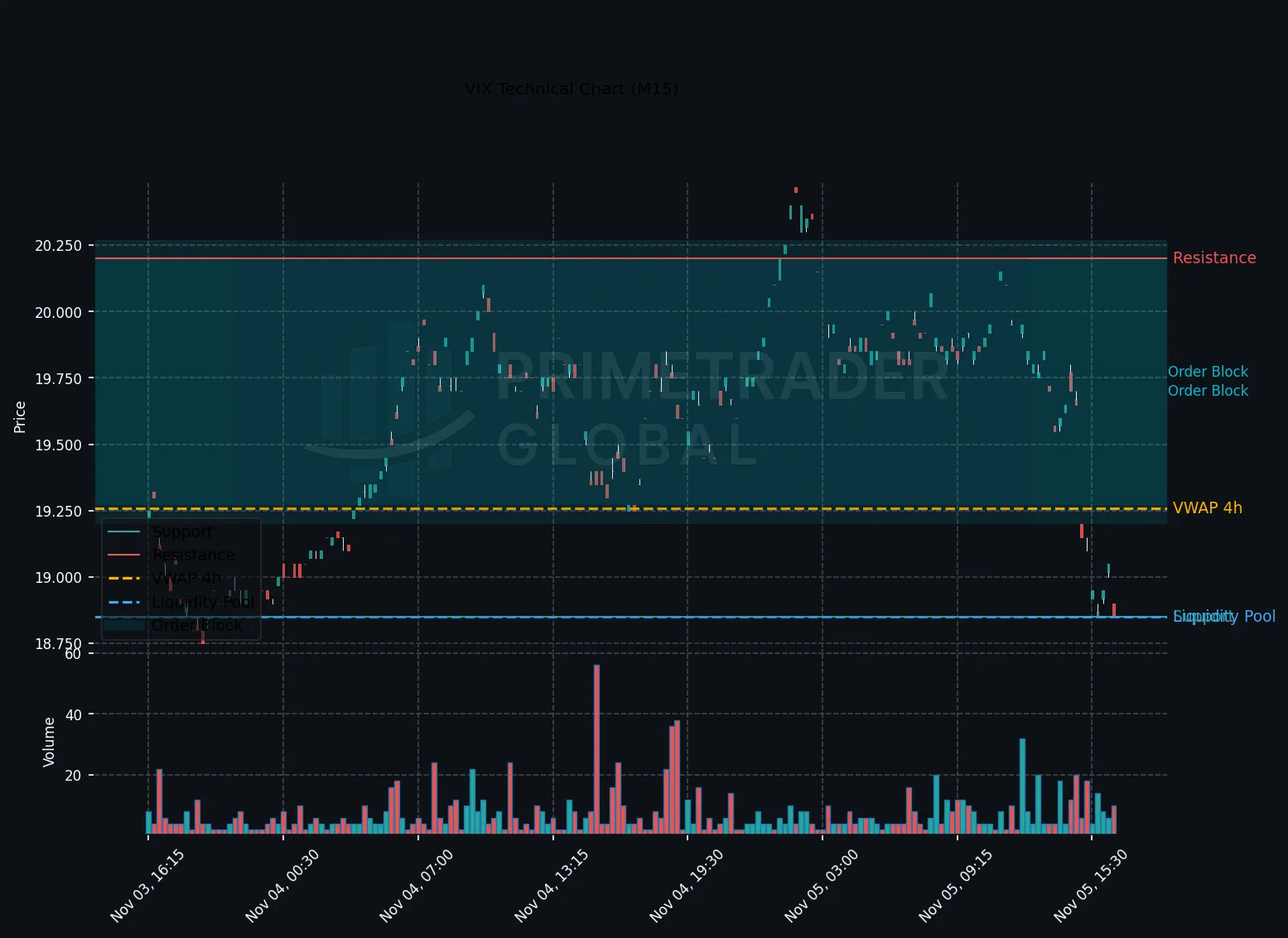Click the Volume axis title

49,742
